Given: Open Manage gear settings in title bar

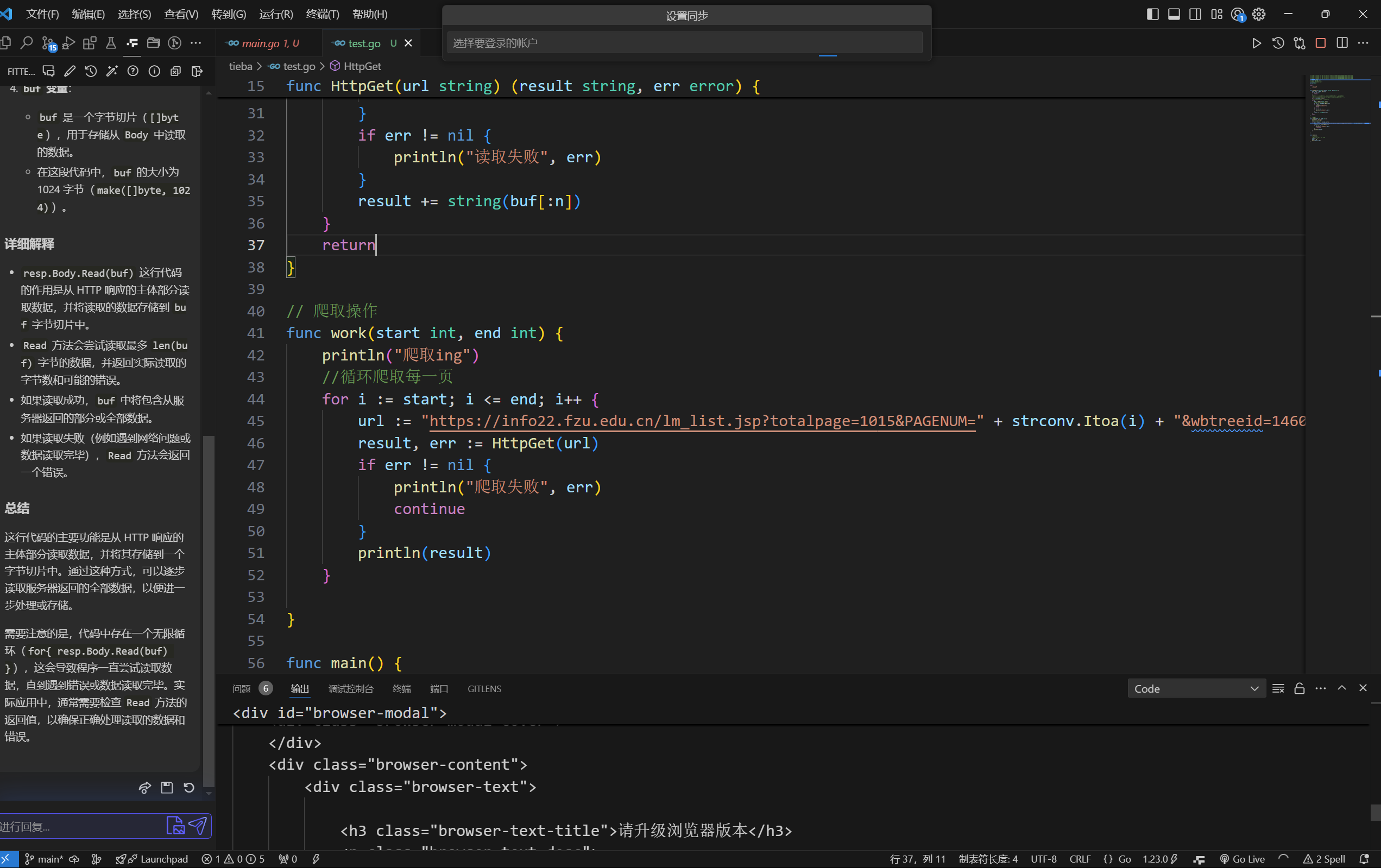Looking at the screenshot, I should pyautogui.click(x=1259, y=14).
